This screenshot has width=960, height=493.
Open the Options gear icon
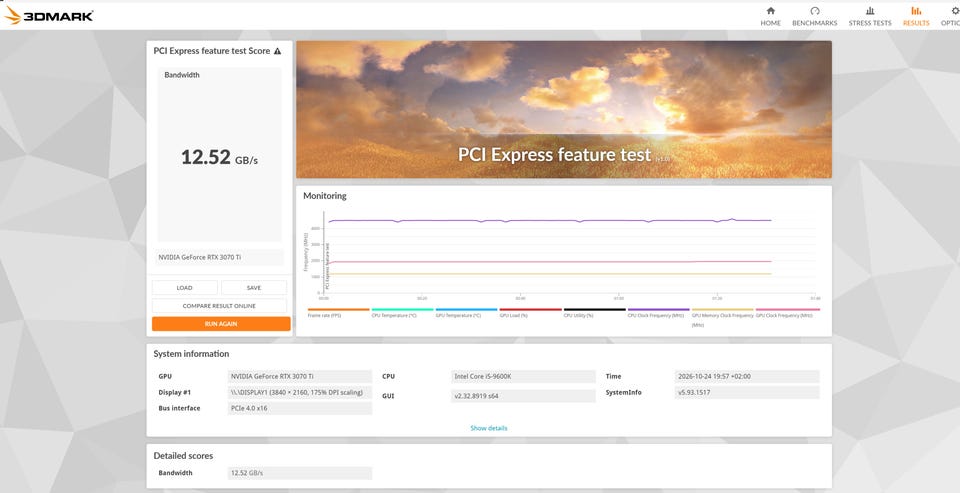(x=955, y=11)
